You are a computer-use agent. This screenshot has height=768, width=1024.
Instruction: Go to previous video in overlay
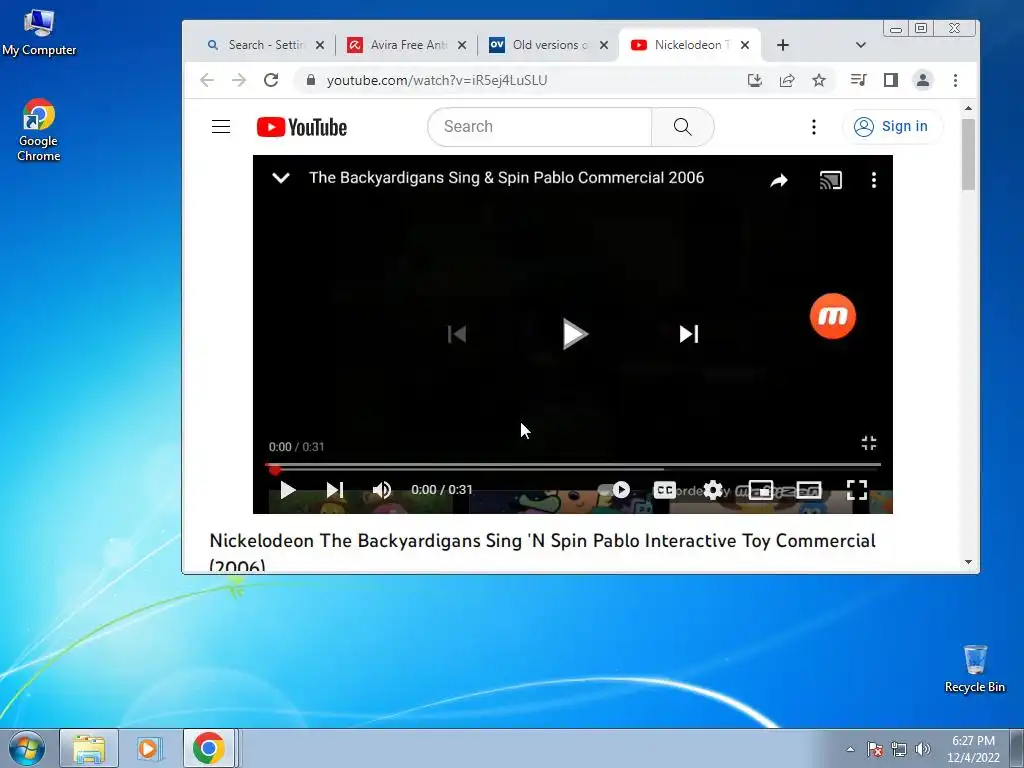coord(456,334)
